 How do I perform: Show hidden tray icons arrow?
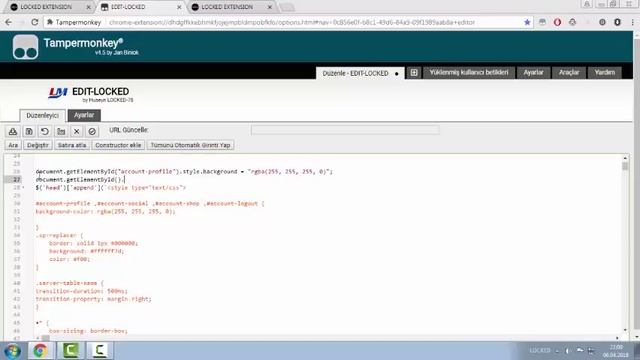(557, 351)
